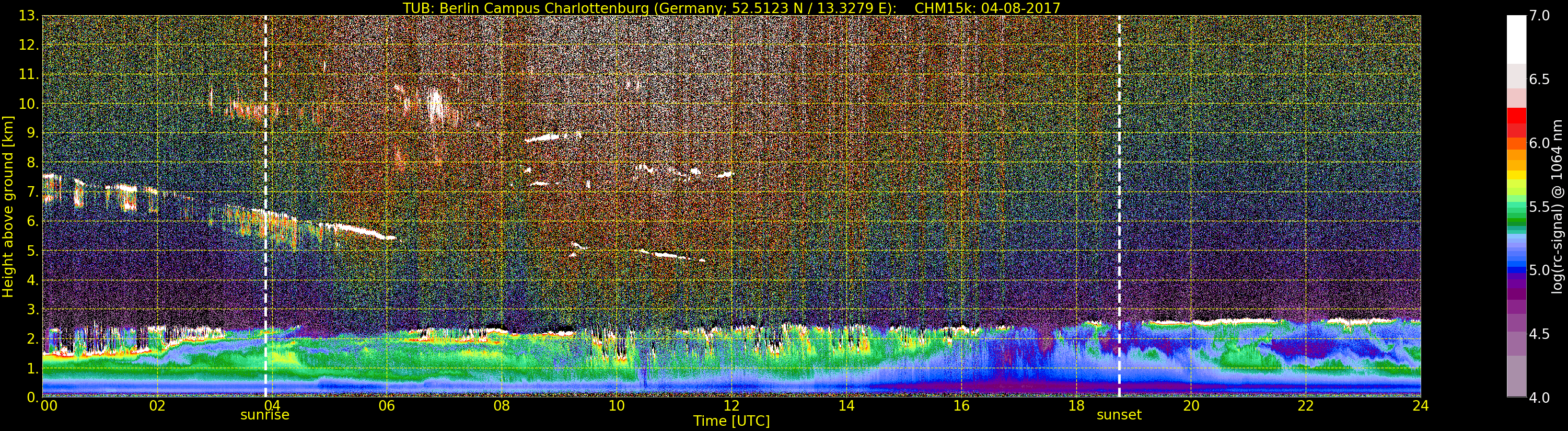This screenshot has width=1568, height=431.
Task: Click the 'Time [UTC]' axis label
Action: coord(731,421)
